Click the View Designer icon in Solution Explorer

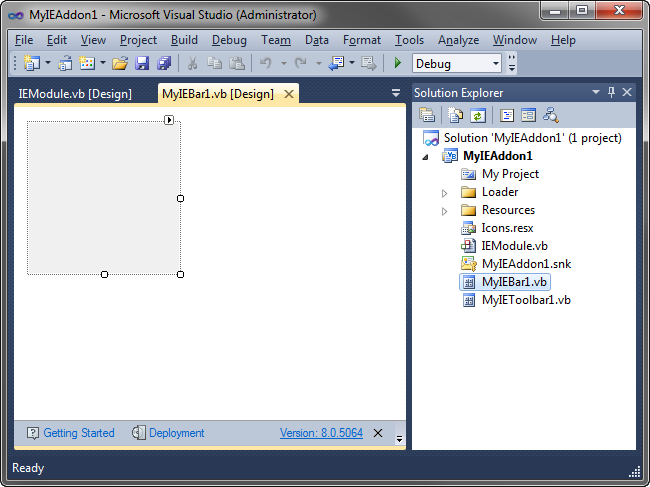point(529,115)
